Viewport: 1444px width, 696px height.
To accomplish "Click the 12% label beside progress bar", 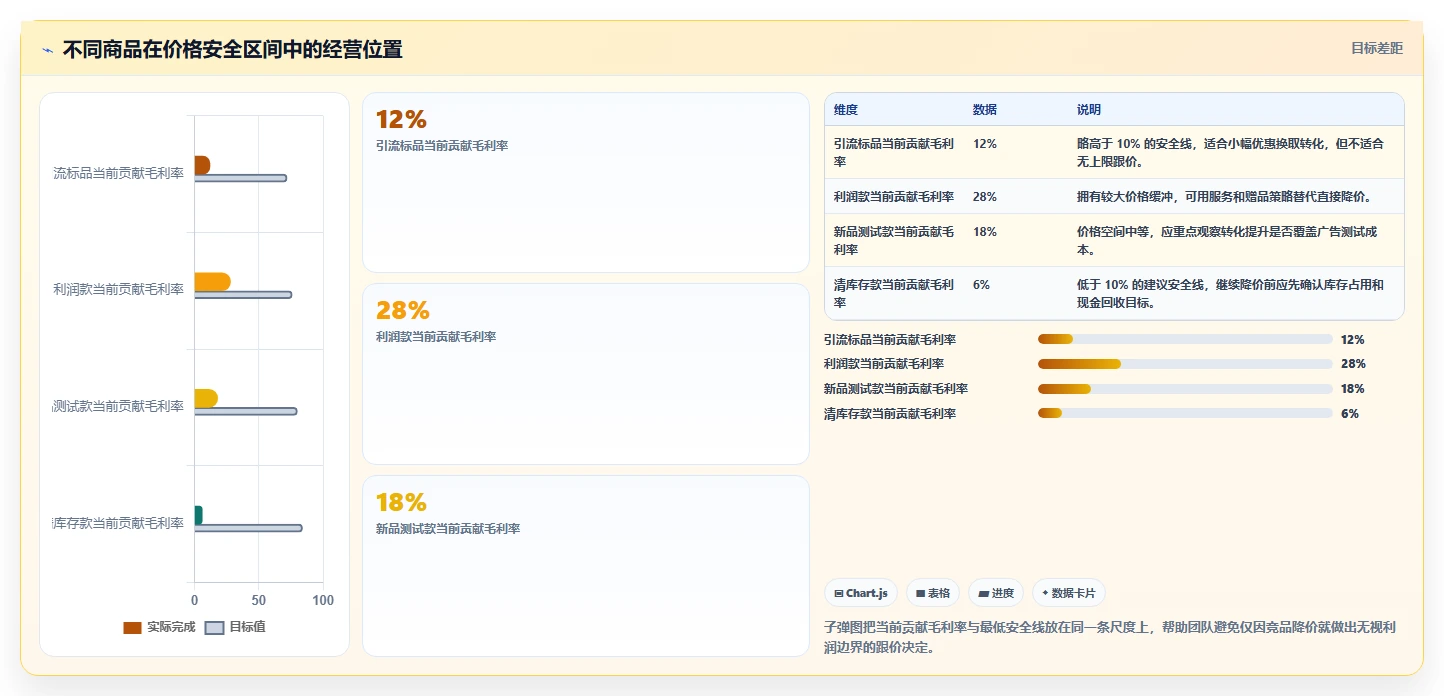I will [x=1352, y=340].
